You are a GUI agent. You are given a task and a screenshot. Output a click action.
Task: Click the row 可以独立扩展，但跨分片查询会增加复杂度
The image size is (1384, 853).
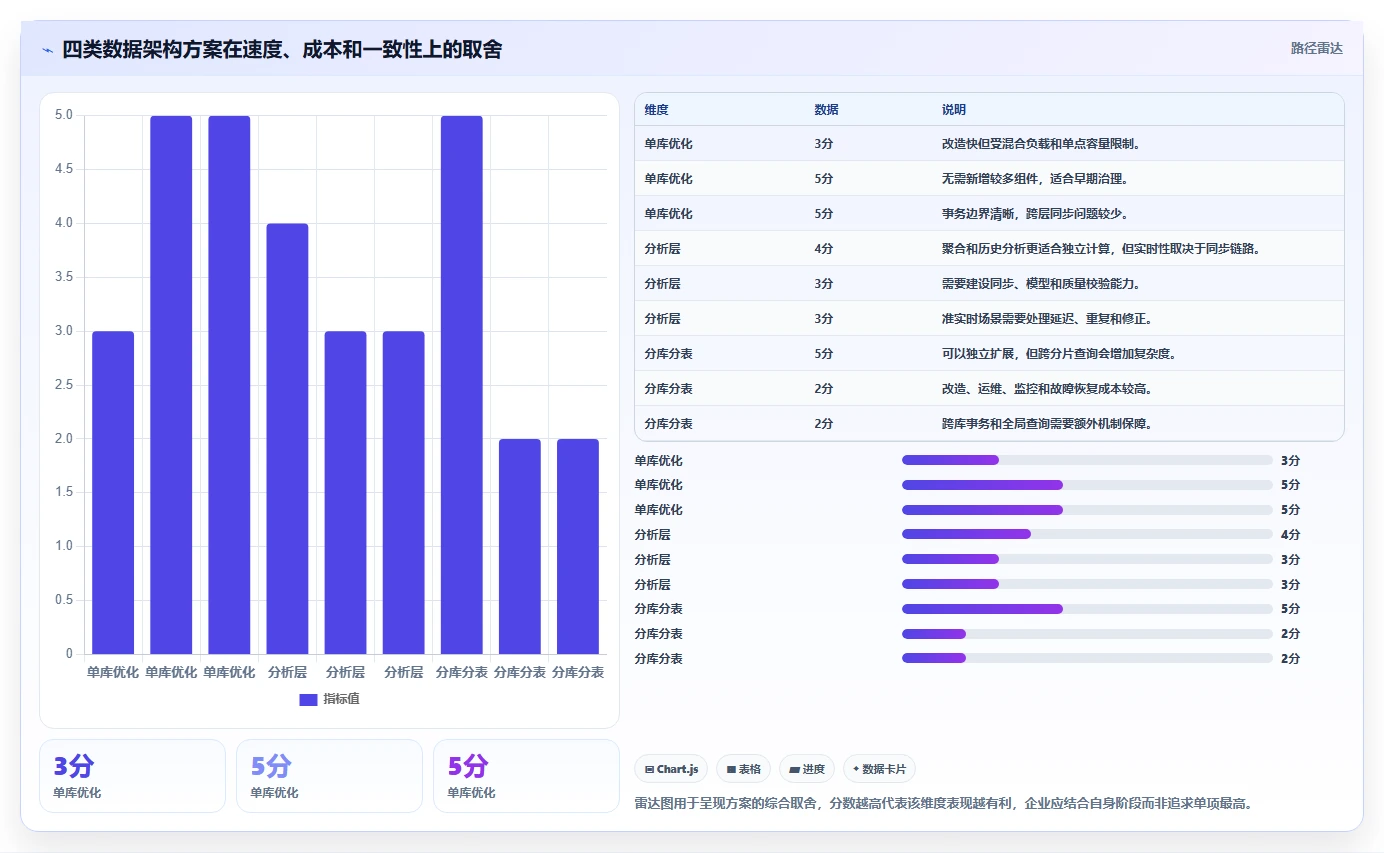(x=989, y=354)
